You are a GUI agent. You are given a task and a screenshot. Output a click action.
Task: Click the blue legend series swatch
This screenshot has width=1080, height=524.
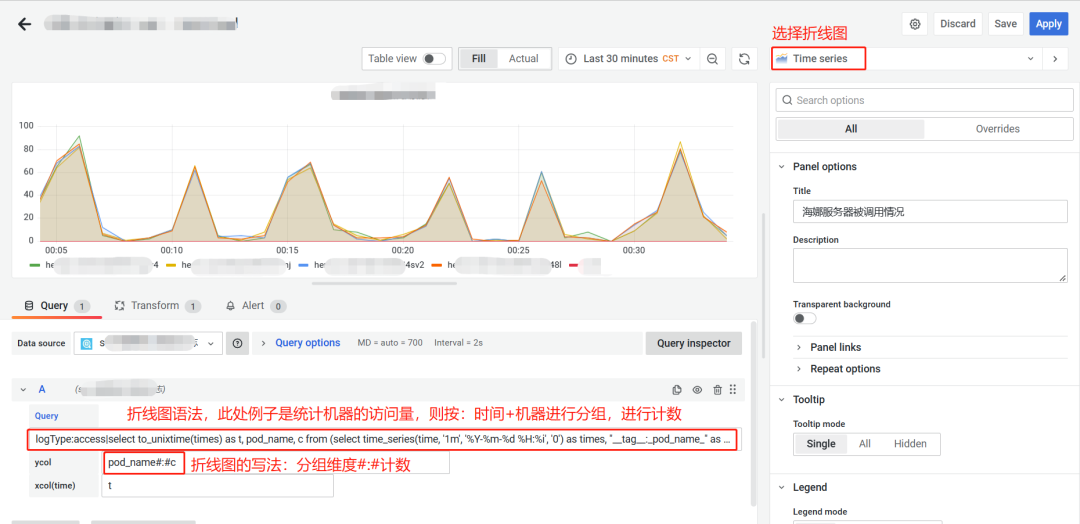coord(304,264)
